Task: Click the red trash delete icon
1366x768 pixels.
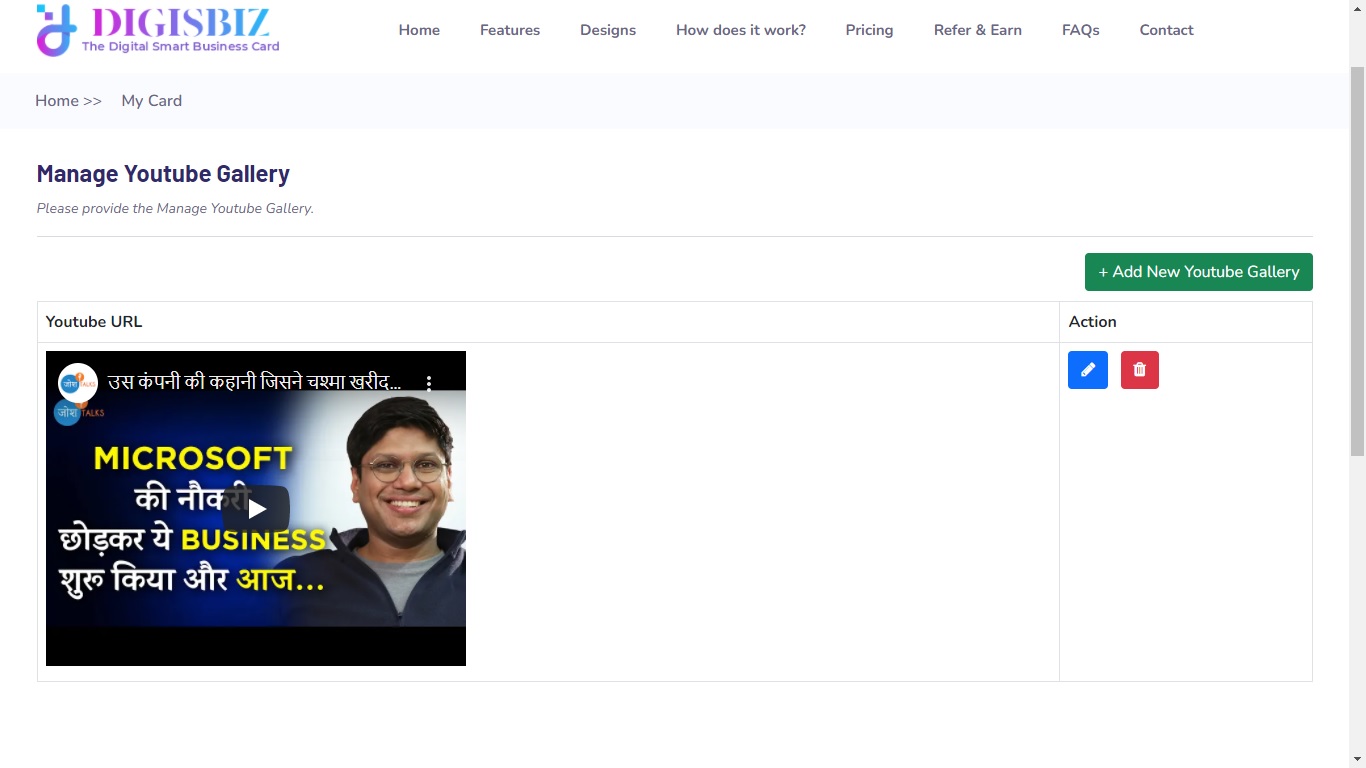Action: click(x=1139, y=370)
